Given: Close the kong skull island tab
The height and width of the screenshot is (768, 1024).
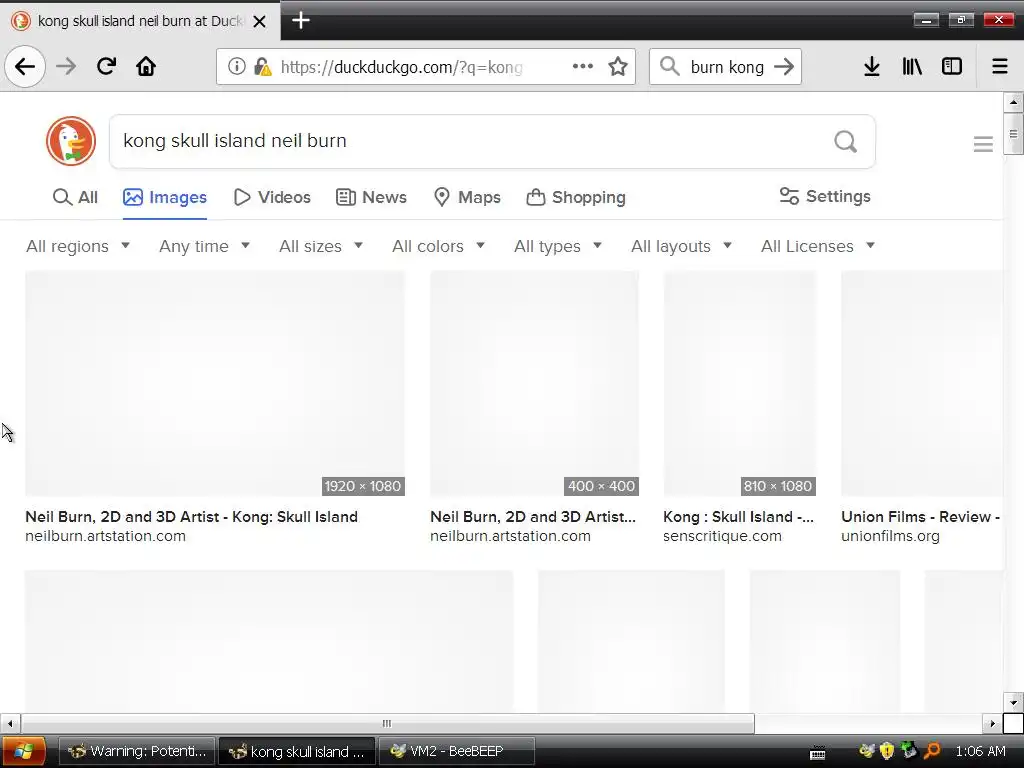Looking at the screenshot, I should point(259,22).
